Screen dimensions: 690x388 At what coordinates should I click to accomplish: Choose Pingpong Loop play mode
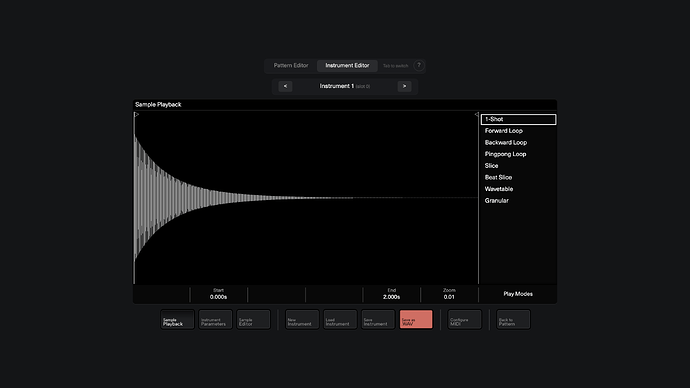[518, 154]
